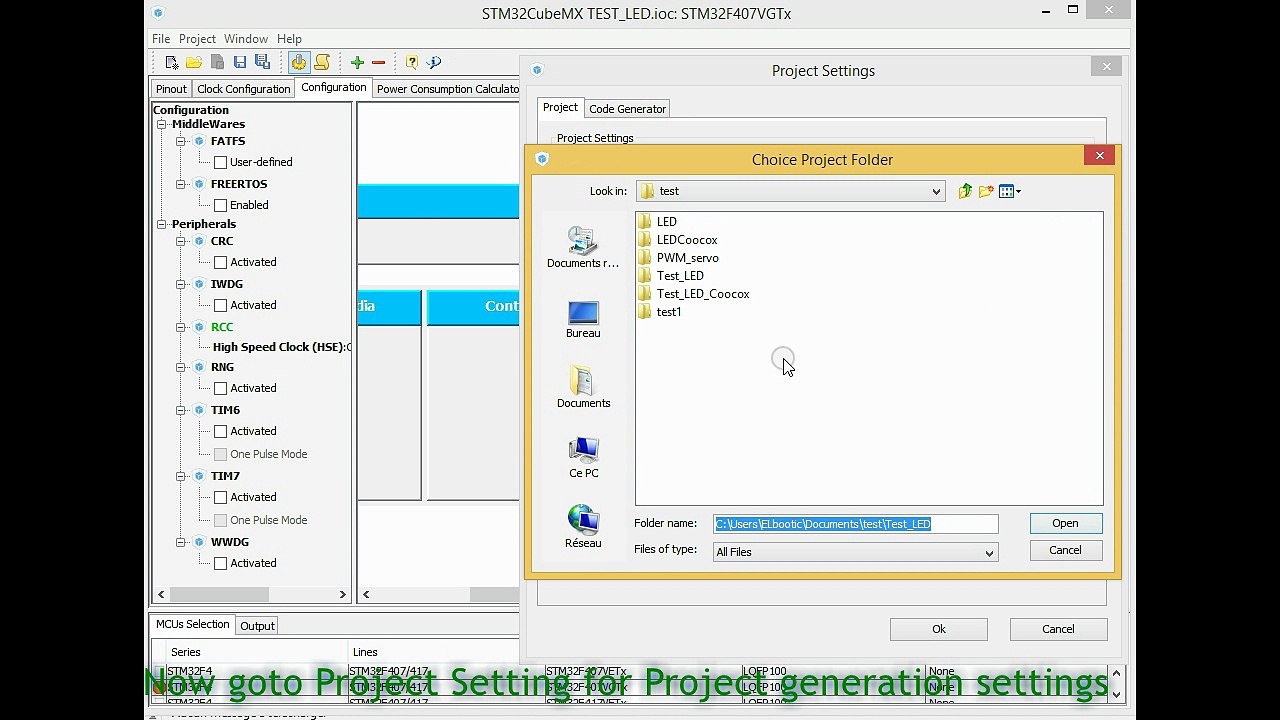
Task: Select the PWM_servo folder
Action: click(x=678, y=258)
